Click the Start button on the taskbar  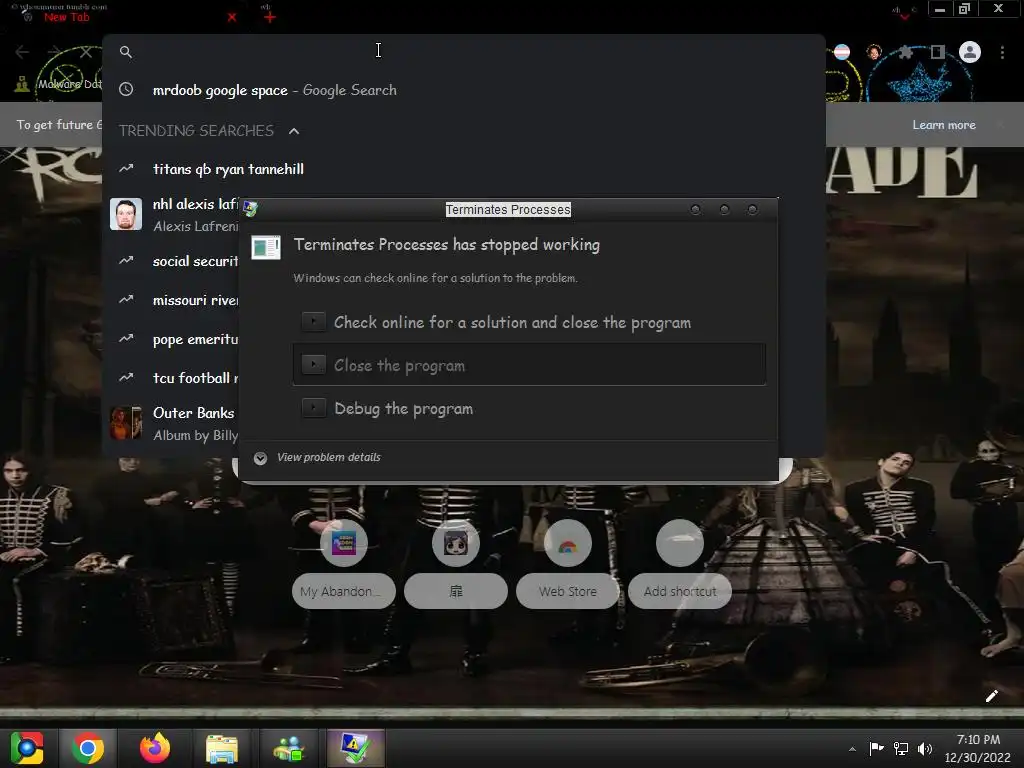[x=27, y=748]
